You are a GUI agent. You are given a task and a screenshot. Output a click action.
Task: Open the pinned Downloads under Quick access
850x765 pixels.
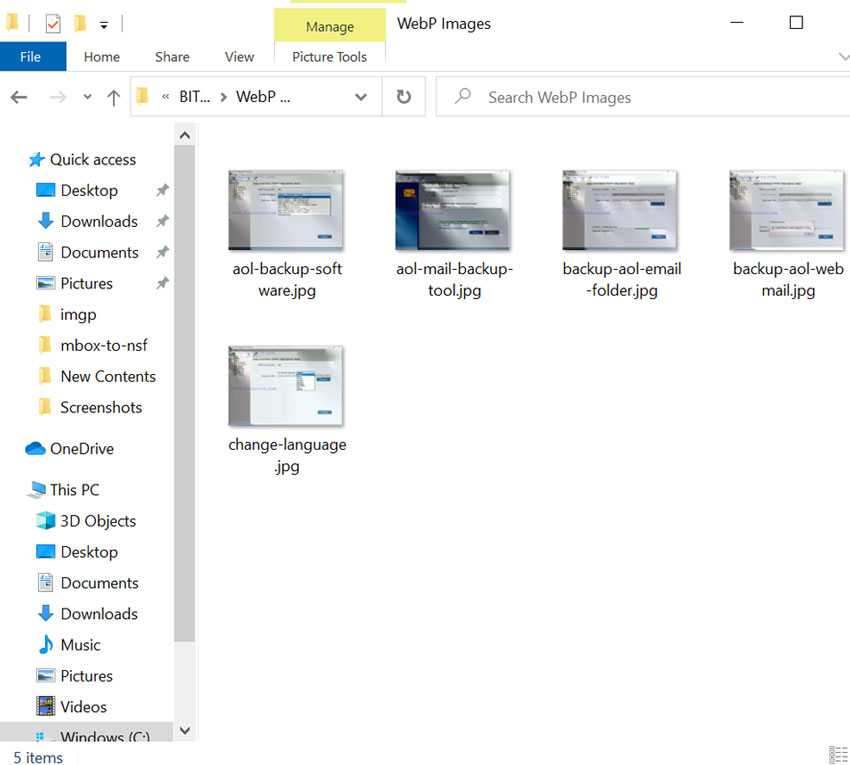click(x=99, y=221)
